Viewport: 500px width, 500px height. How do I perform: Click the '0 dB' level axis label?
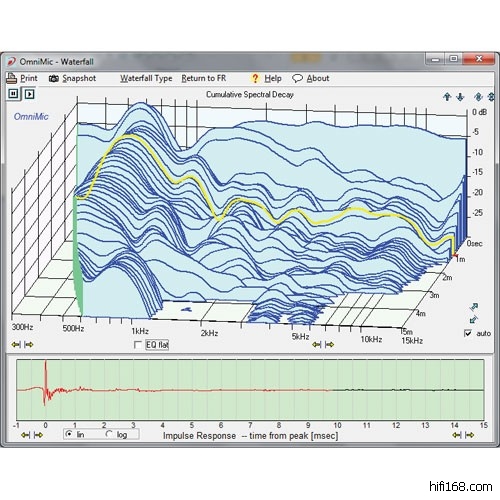pyautogui.click(x=479, y=112)
